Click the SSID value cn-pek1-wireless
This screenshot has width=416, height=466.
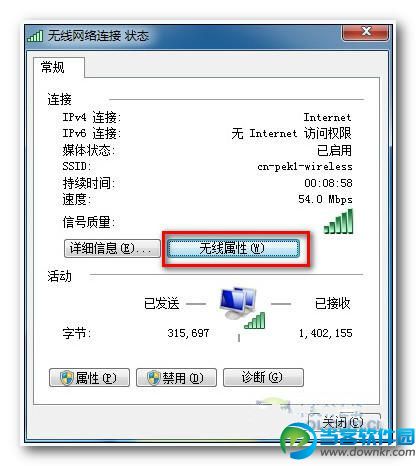click(305, 166)
